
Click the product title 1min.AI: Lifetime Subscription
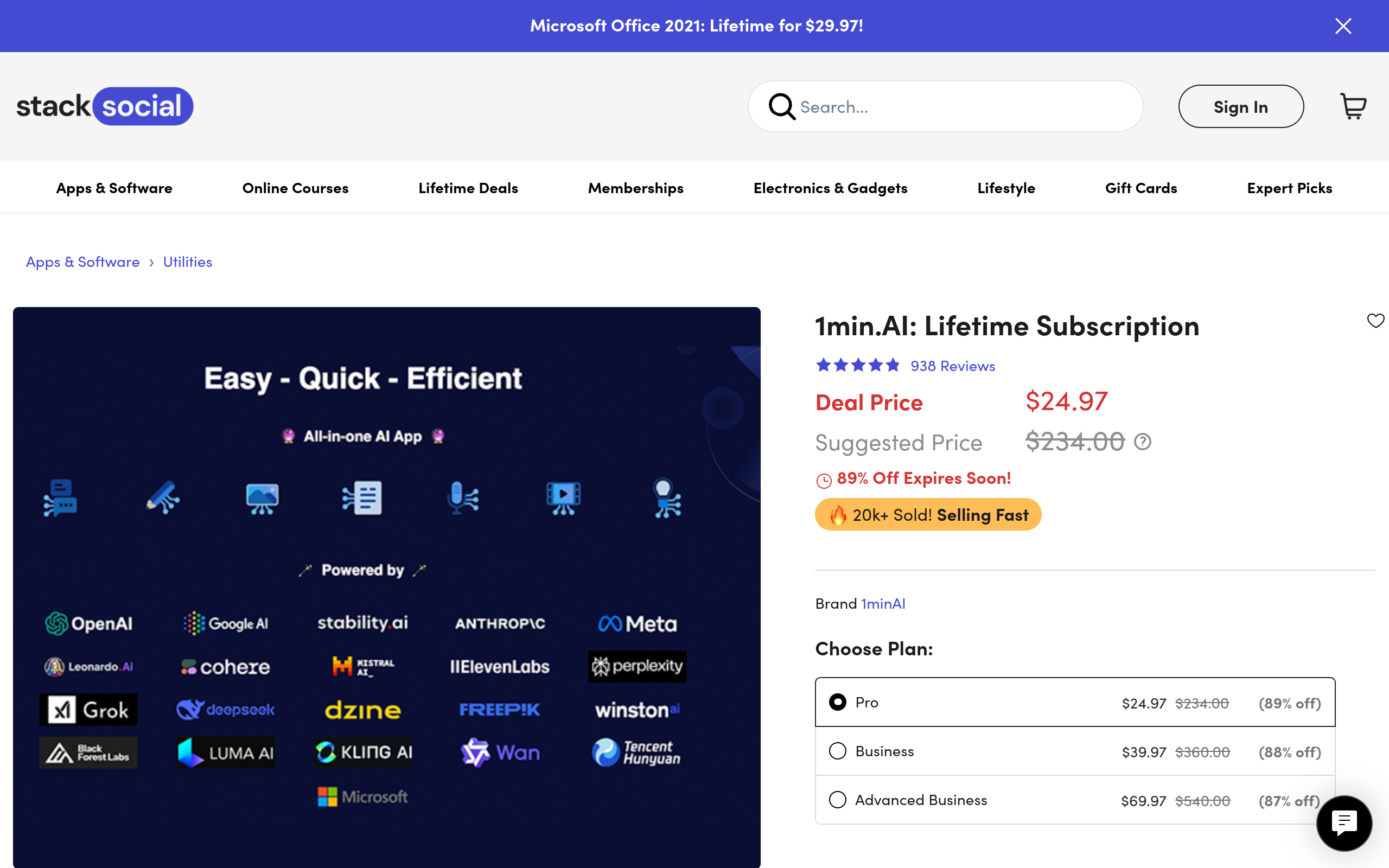[1008, 326]
